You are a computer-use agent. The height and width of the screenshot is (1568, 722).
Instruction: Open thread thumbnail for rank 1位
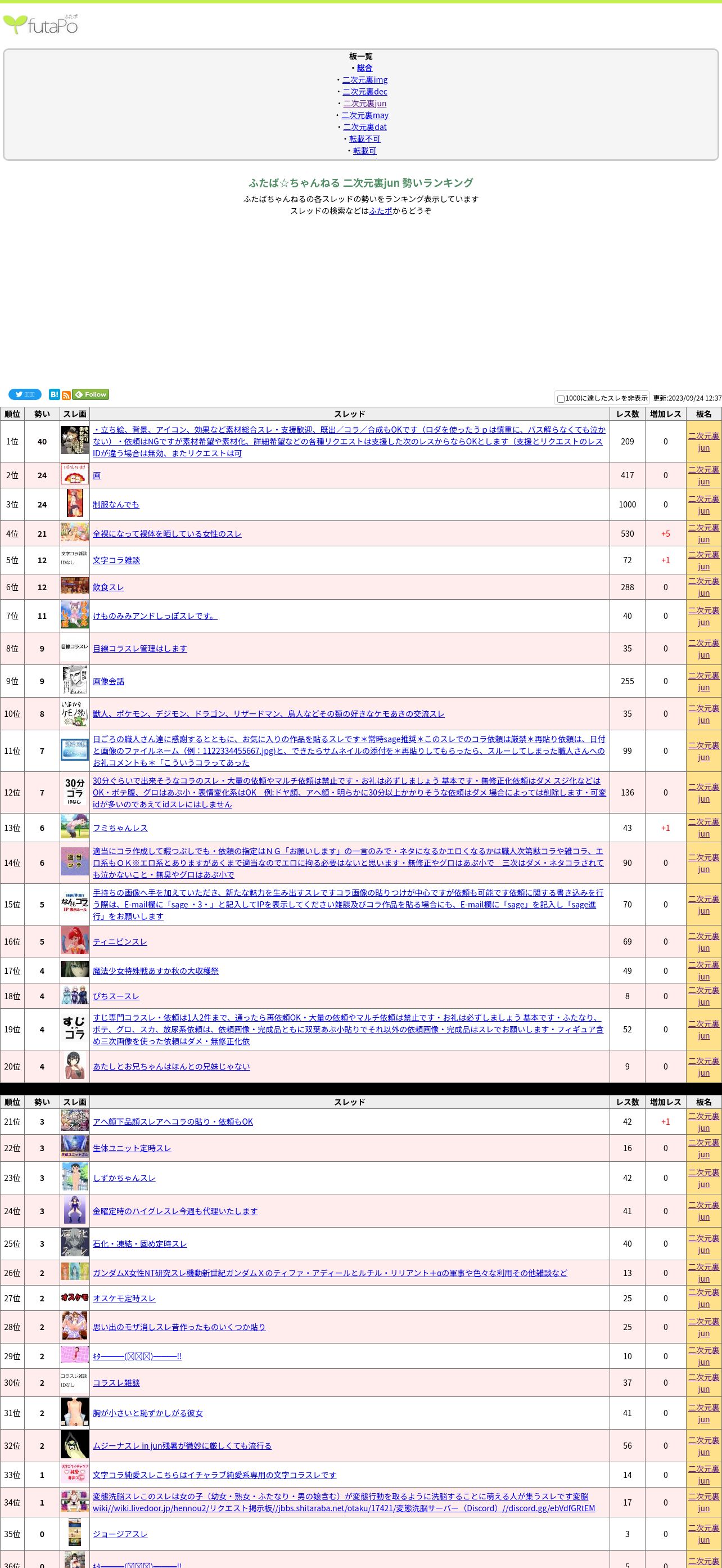[x=75, y=440]
